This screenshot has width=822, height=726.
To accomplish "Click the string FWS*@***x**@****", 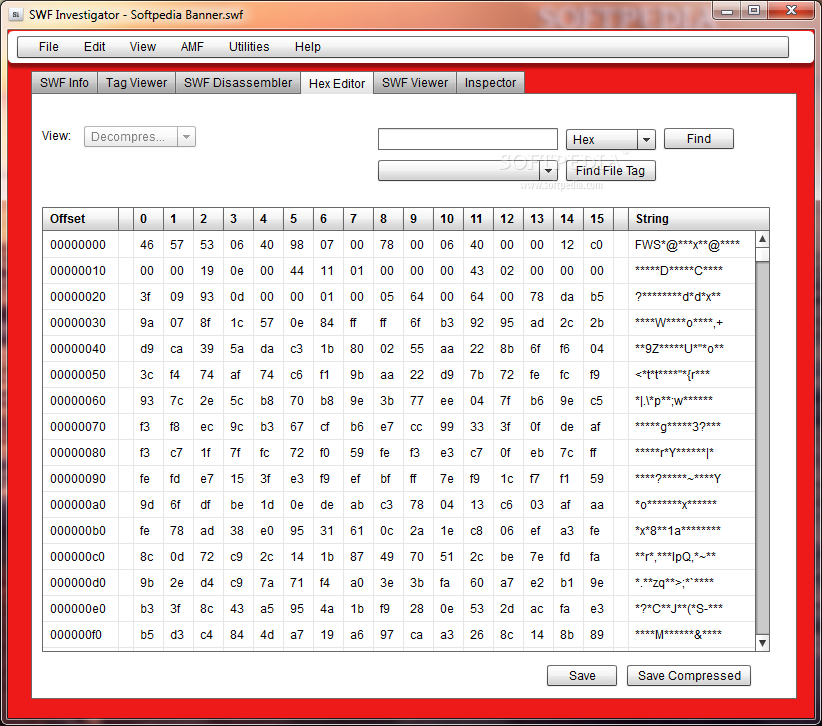I will [687, 245].
